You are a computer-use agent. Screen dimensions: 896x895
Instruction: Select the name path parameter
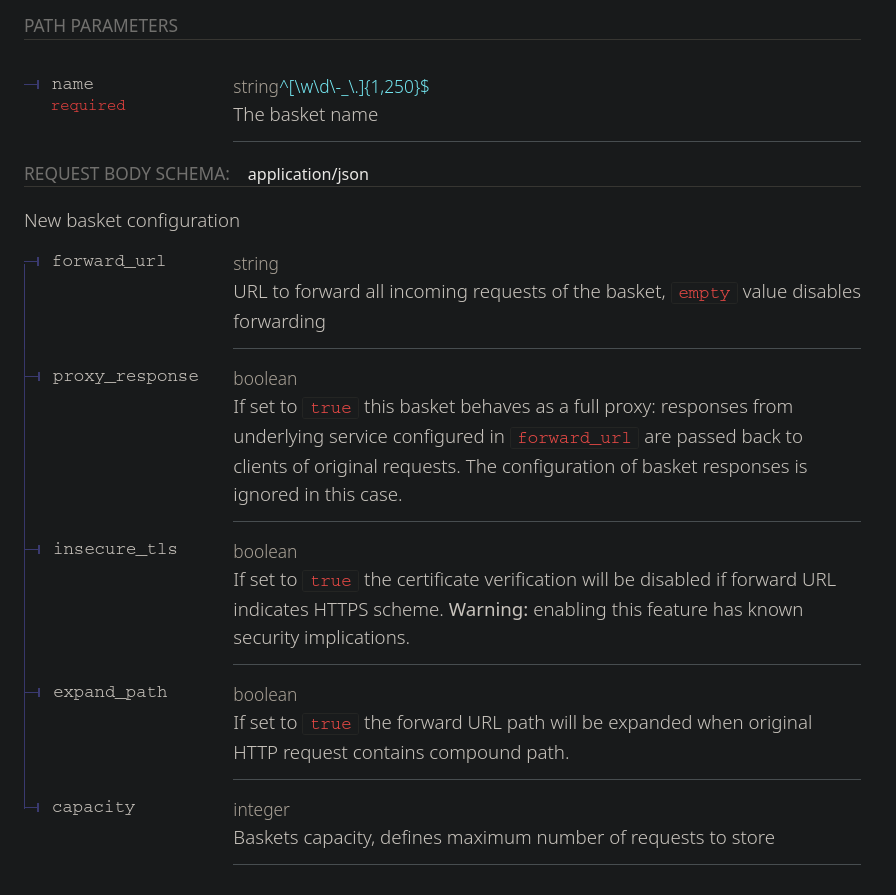coord(72,85)
